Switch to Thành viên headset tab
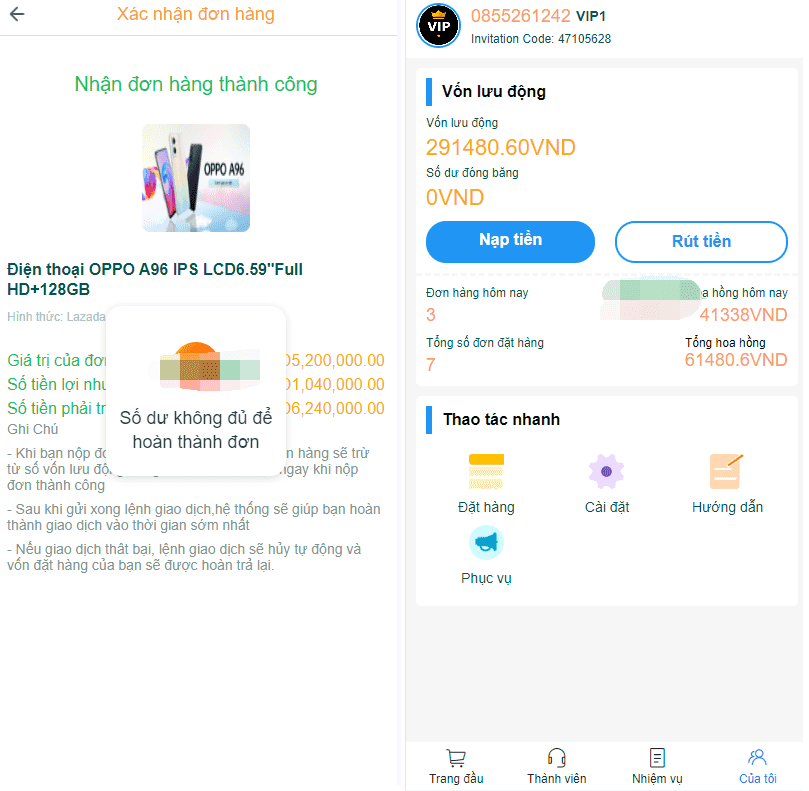 [x=557, y=767]
